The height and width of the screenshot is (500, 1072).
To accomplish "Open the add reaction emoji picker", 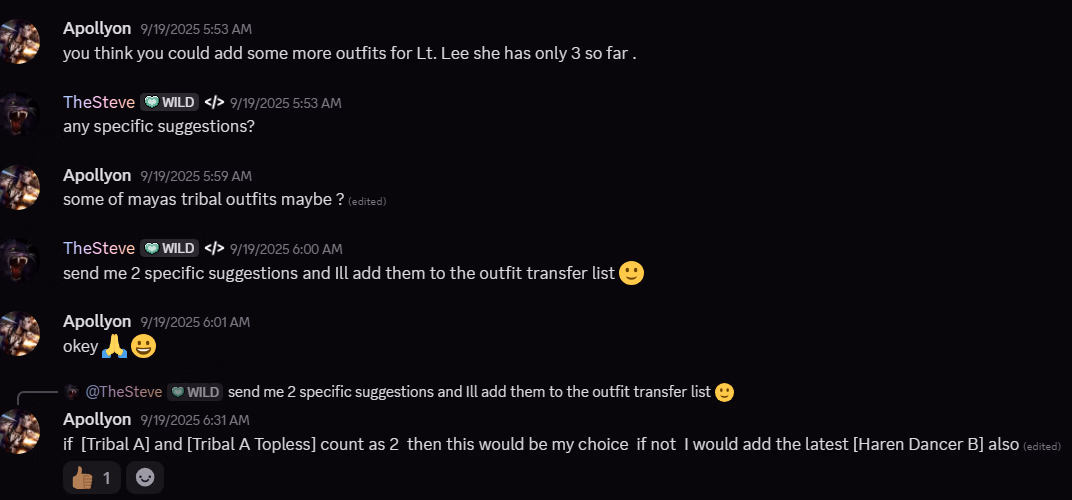I will pos(146,478).
